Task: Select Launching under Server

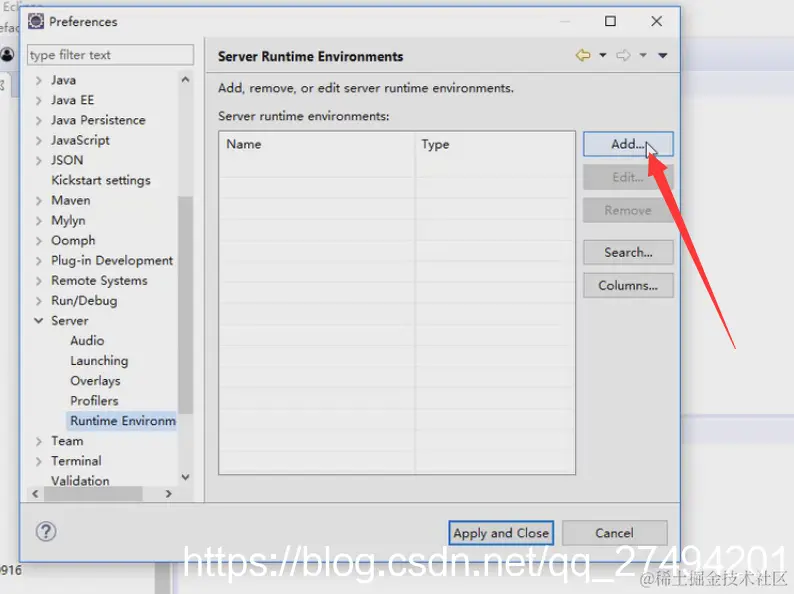Action: [99, 361]
